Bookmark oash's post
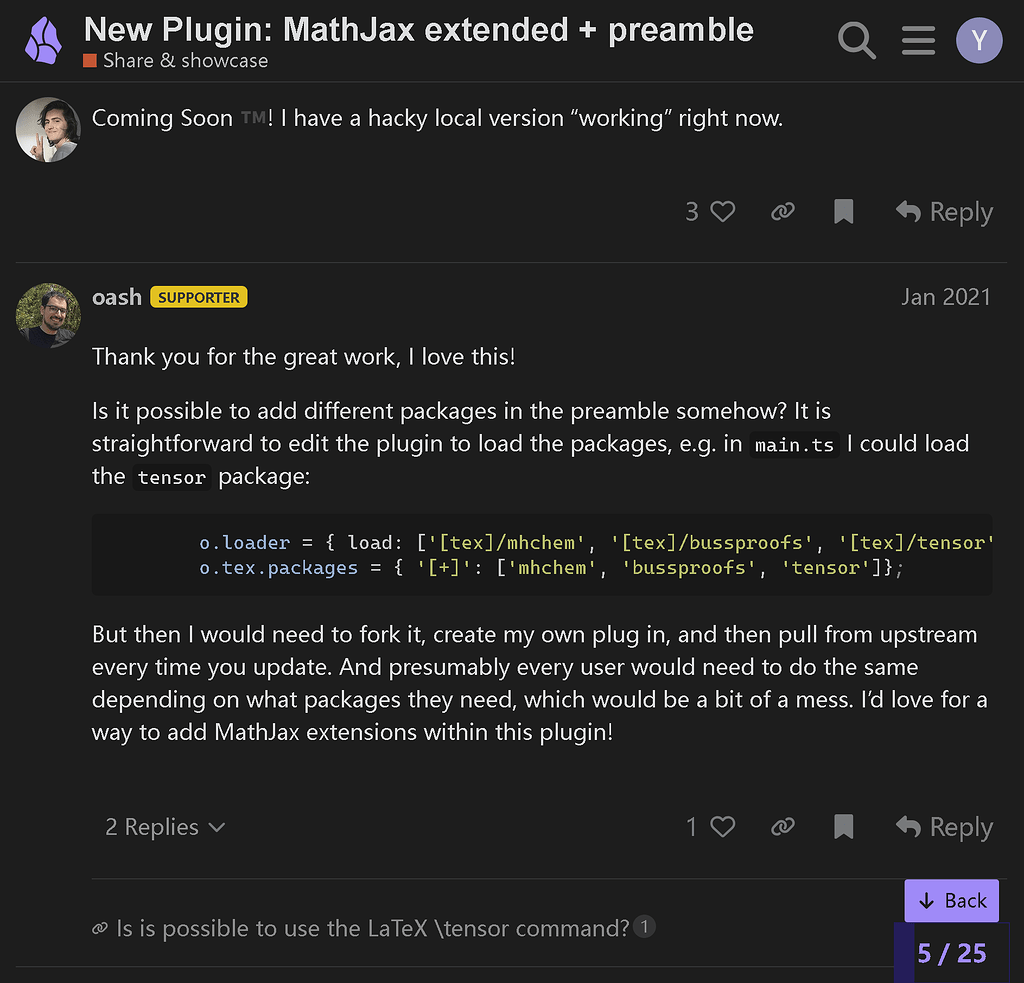Viewport: 1024px width, 983px height. click(x=843, y=827)
